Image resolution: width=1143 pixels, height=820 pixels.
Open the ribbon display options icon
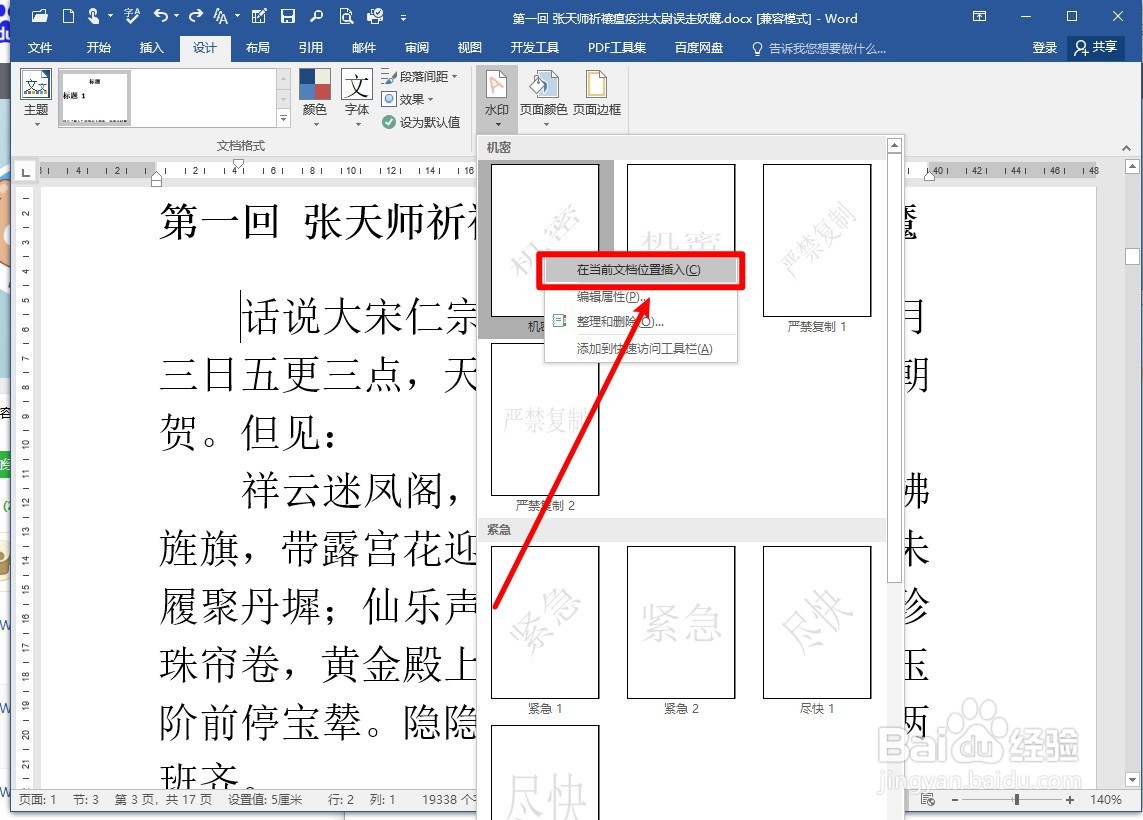pyautogui.click(x=980, y=16)
